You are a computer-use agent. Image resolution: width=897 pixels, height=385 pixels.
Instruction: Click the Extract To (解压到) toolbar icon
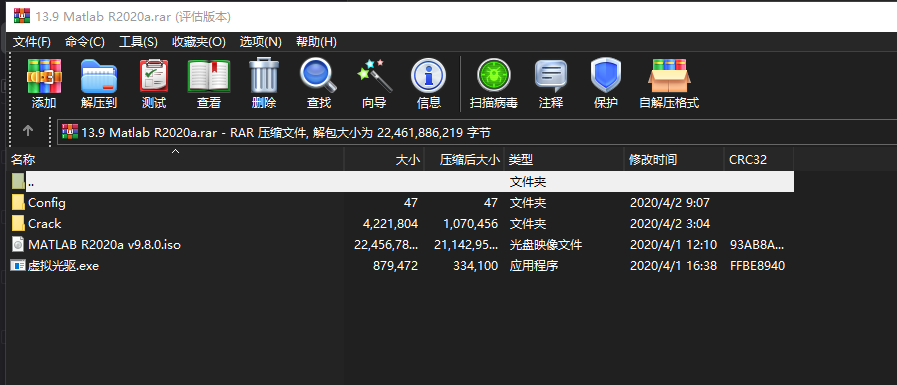[x=99, y=76]
